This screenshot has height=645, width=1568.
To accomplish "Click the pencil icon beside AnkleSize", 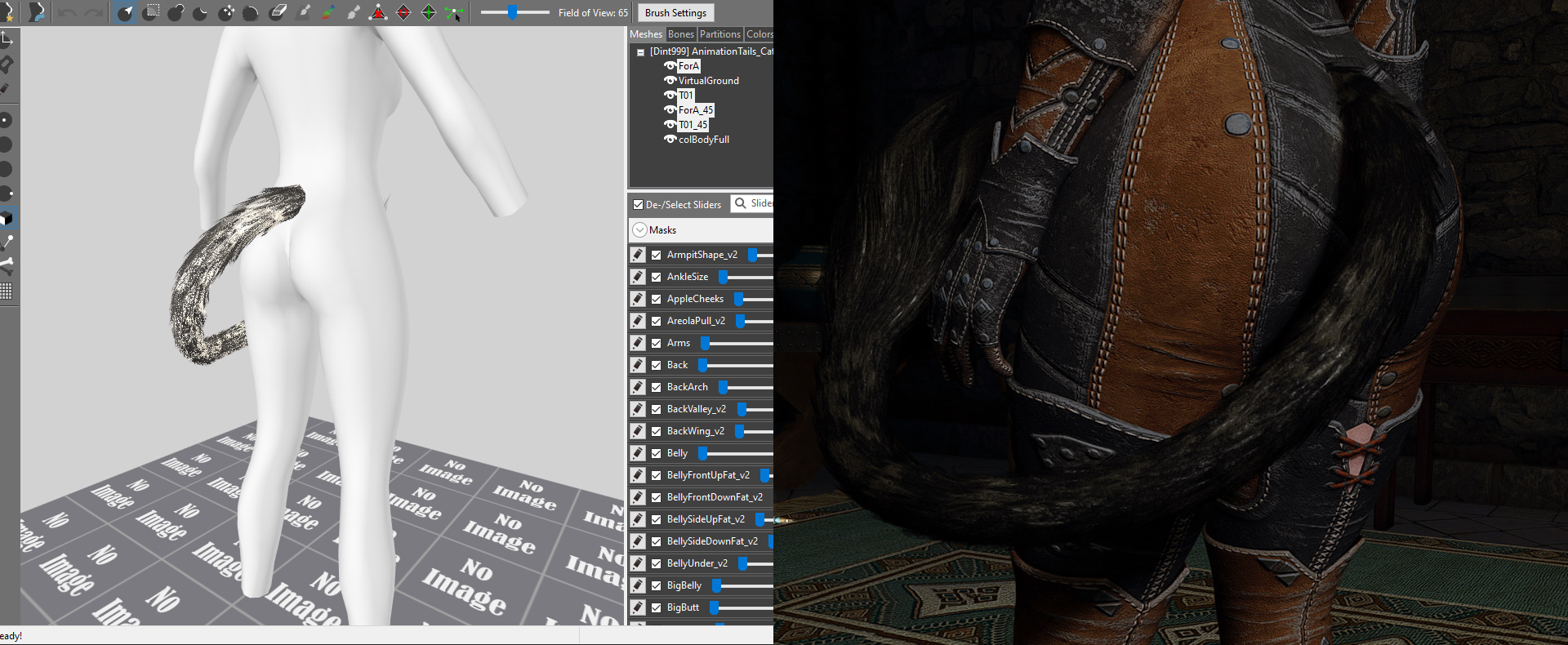I will [638, 277].
